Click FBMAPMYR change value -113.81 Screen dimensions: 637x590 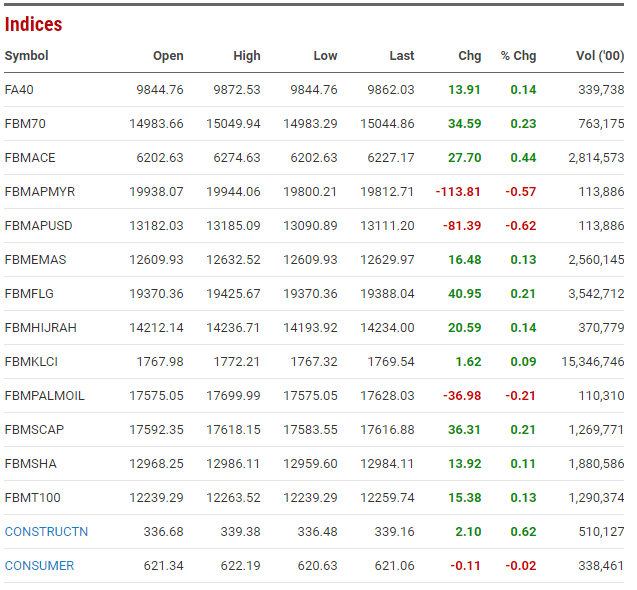(x=458, y=191)
